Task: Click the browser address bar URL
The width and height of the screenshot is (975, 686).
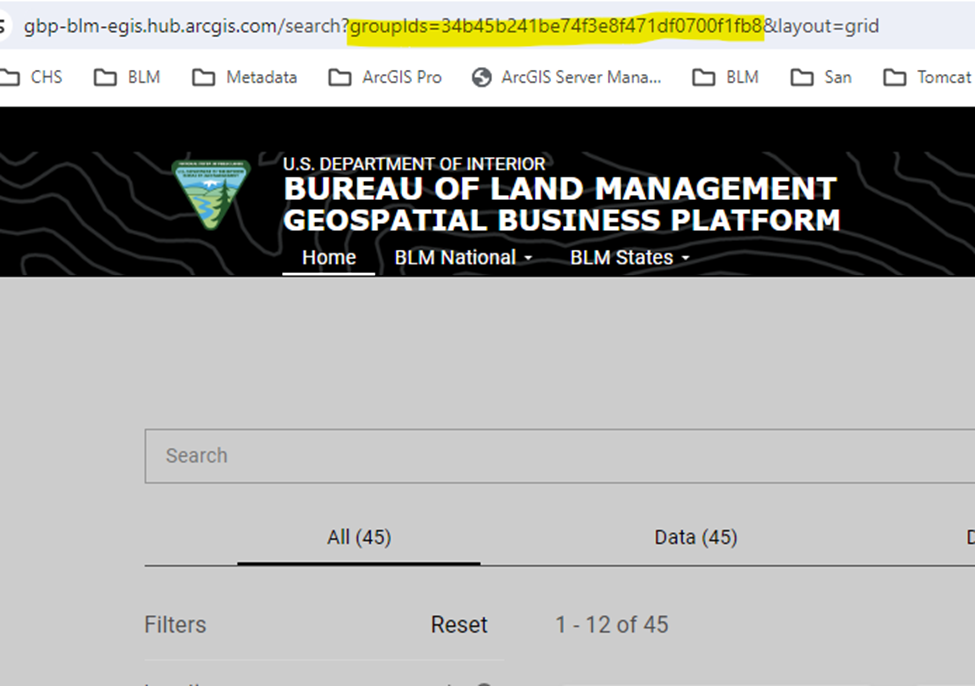Action: tap(451, 26)
